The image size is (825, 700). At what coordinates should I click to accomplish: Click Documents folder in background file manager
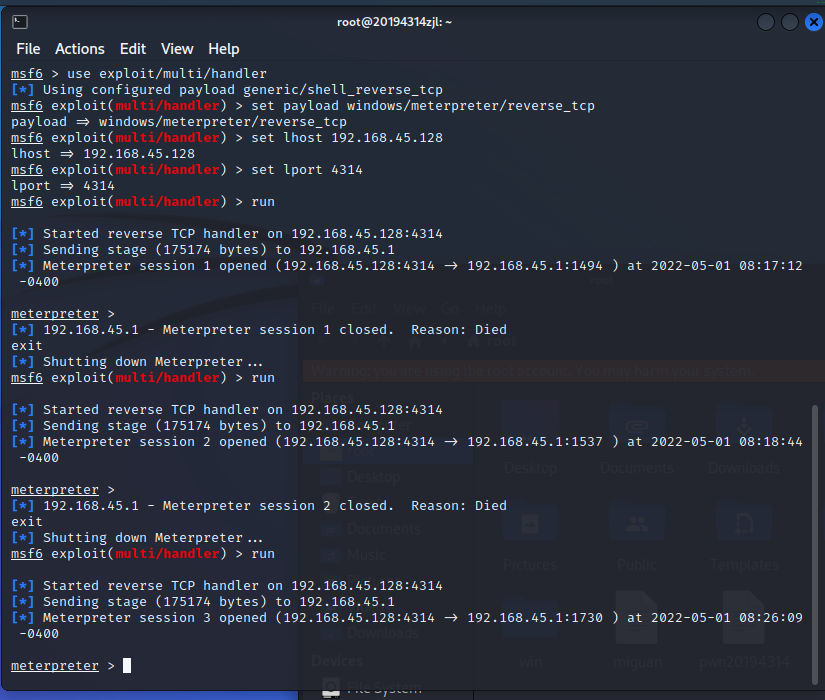tap(637, 439)
